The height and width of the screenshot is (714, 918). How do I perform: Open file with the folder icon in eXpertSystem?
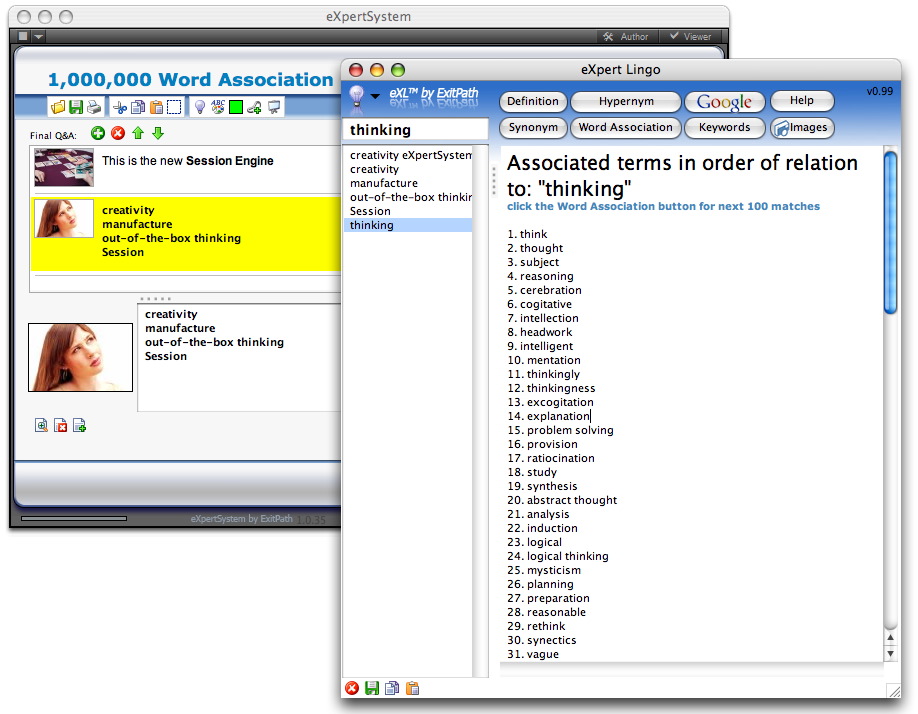tap(58, 107)
